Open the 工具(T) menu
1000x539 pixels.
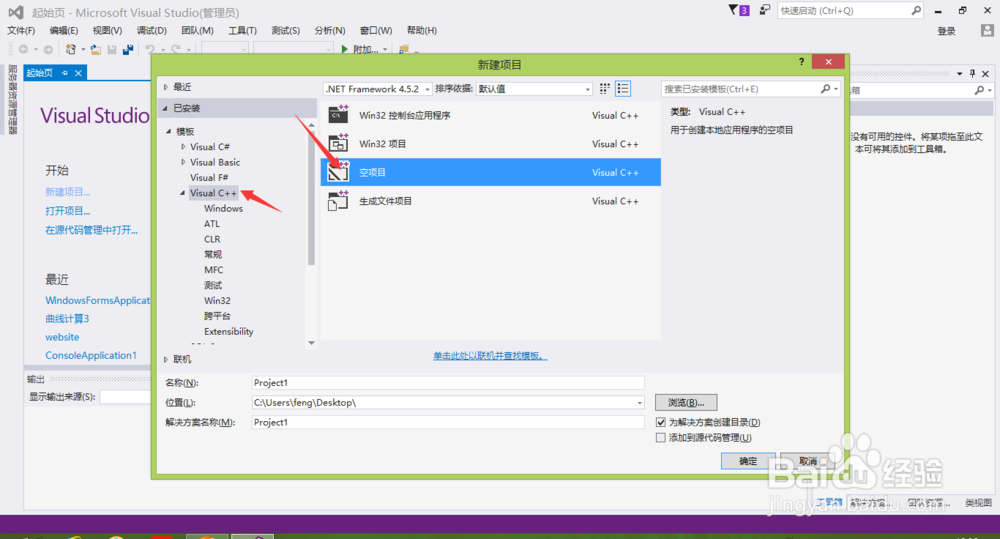[x=242, y=31]
